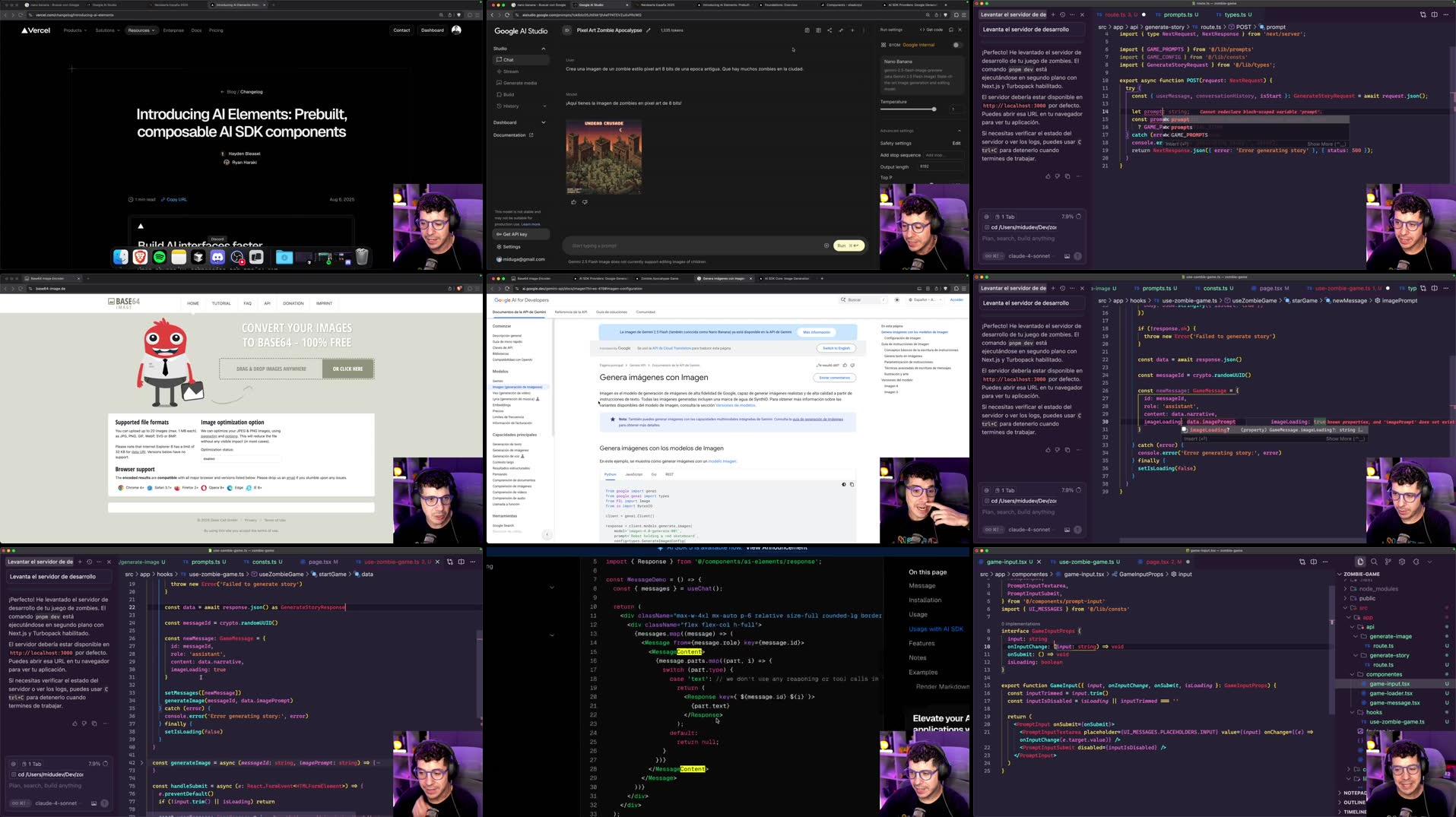This screenshot has height=817, width=1456.
Task: Click user avatar on Vercel navbar
Action: coord(456,30)
